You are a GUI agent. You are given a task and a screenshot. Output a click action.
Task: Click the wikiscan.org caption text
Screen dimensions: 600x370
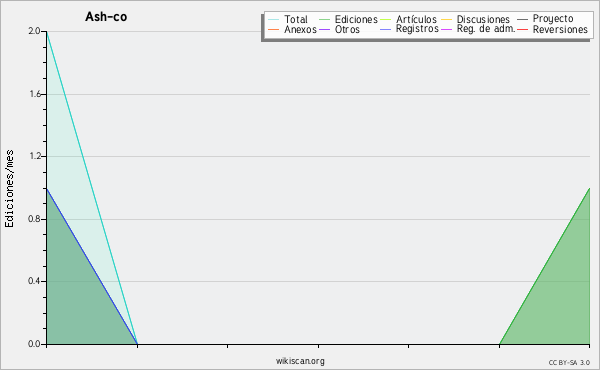(x=300, y=361)
